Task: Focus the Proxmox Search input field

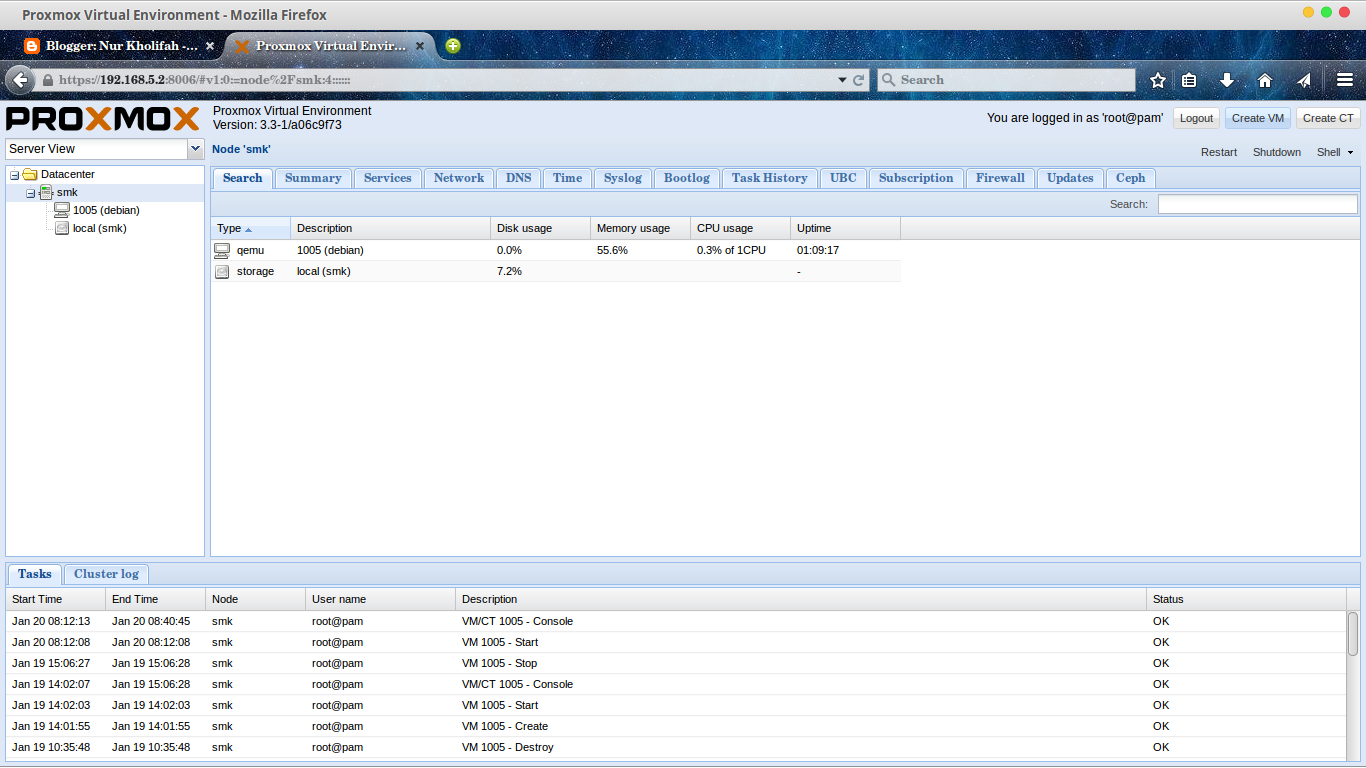Action: [x=1258, y=204]
